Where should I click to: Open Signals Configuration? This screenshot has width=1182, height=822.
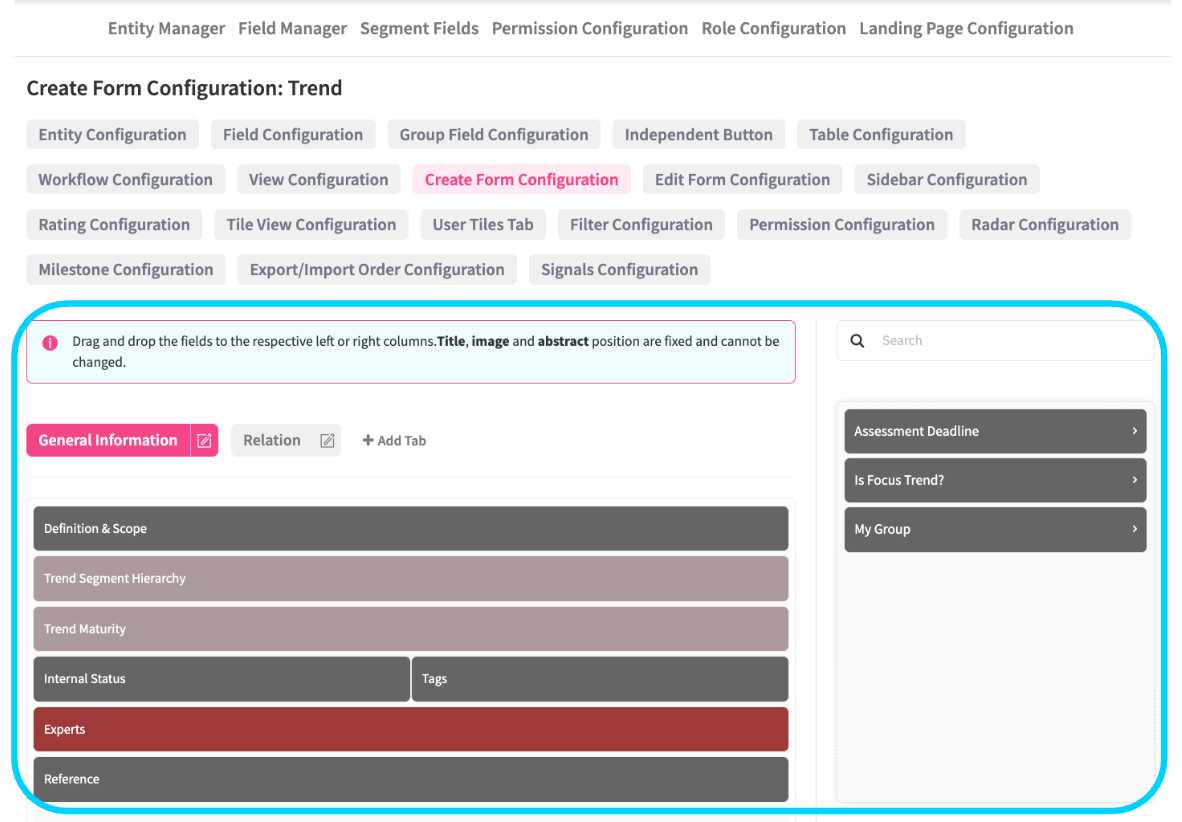619,270
